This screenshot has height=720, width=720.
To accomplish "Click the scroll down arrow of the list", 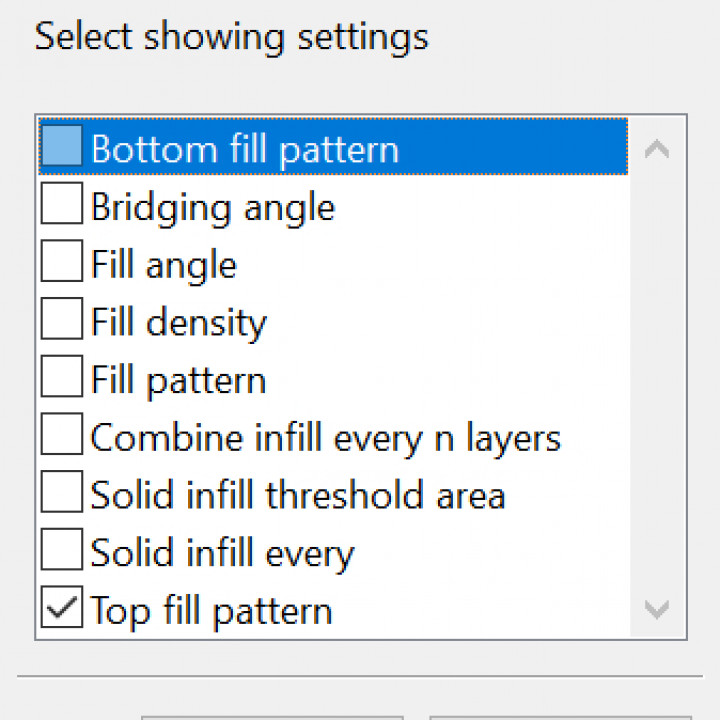I will coord(657,609).
